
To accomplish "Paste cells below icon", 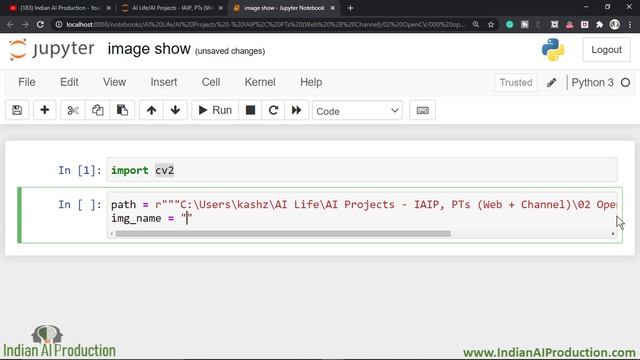I will [x=122, y=110].
